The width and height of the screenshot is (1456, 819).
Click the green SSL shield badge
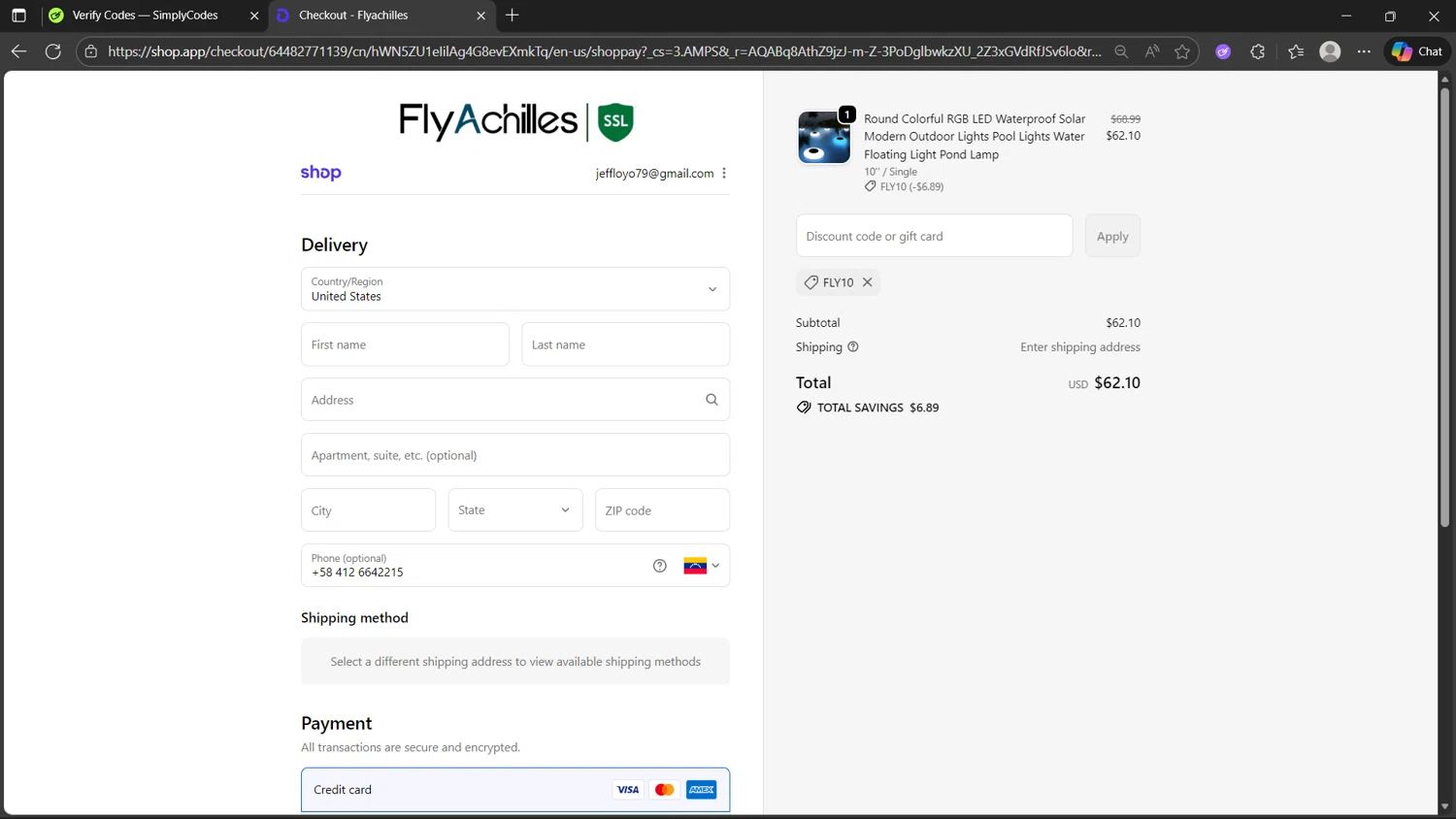(x=615, y=122)
